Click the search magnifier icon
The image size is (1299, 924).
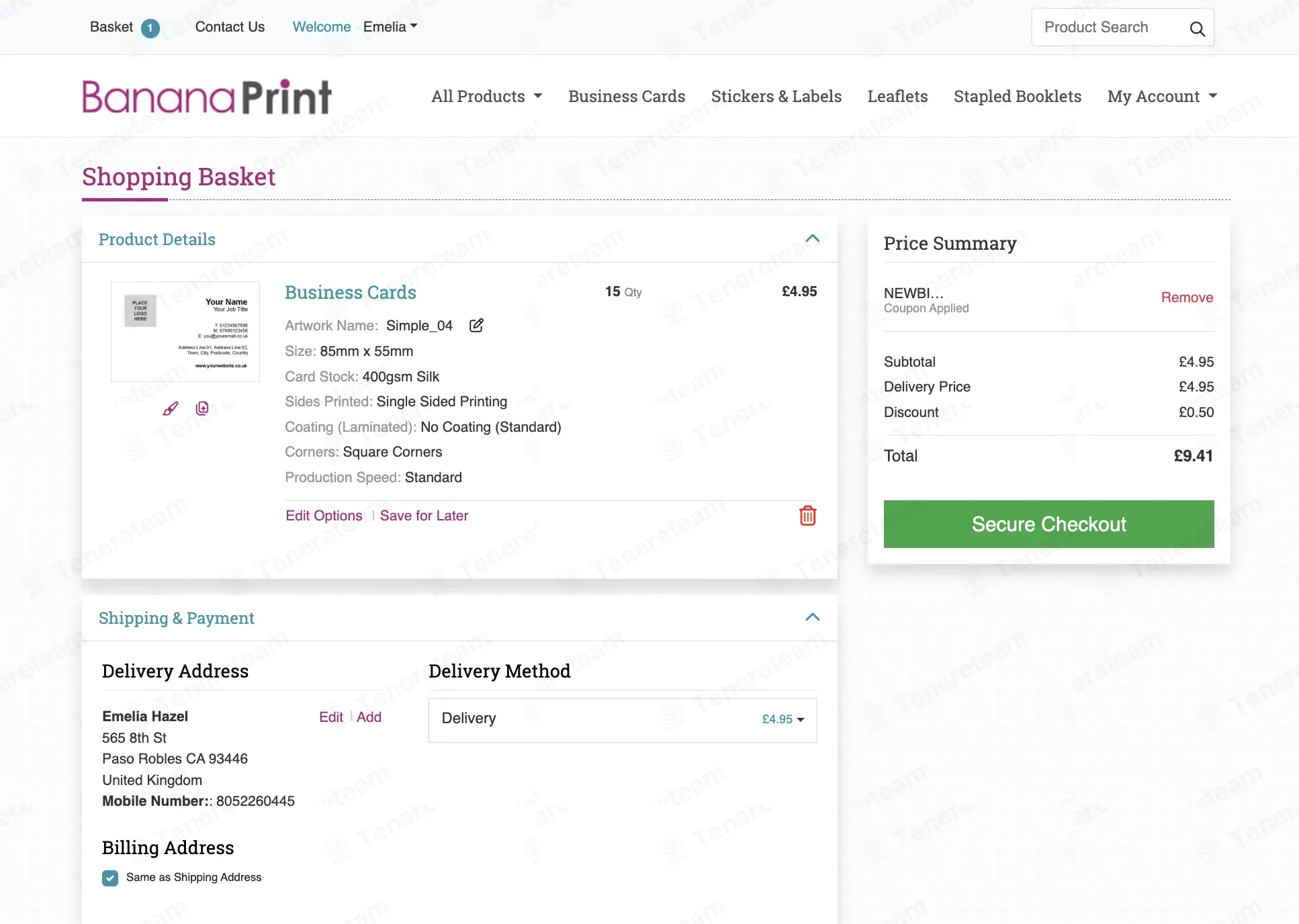pyautogui.click(x=1197, y=29)
